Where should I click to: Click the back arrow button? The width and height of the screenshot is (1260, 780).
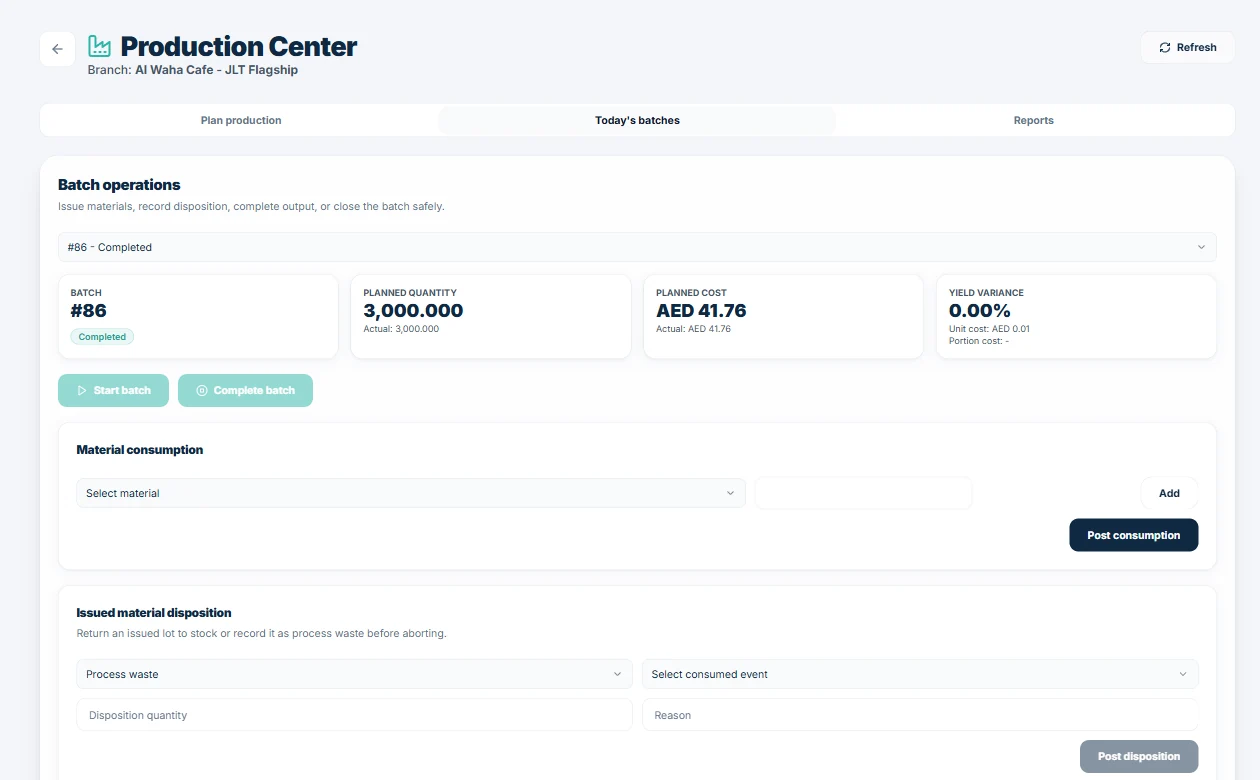point(57,49)
